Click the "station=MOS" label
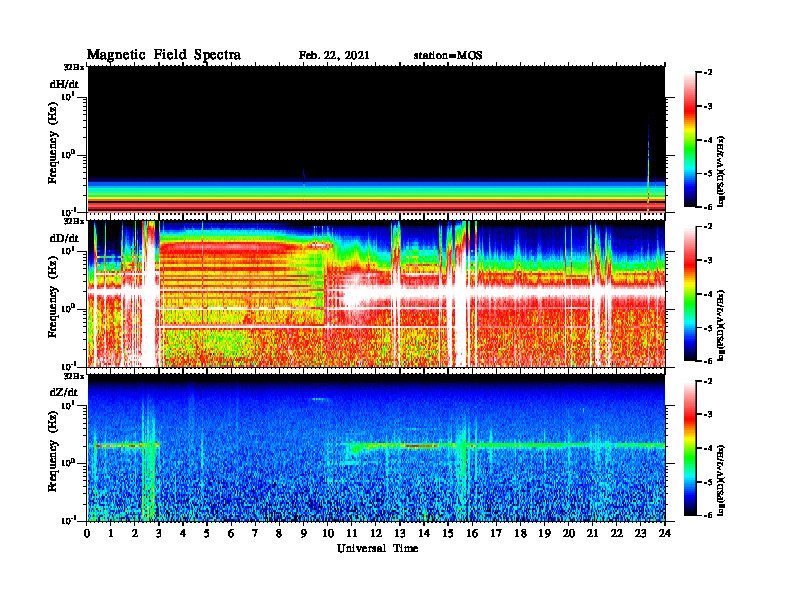 point(448,56)
